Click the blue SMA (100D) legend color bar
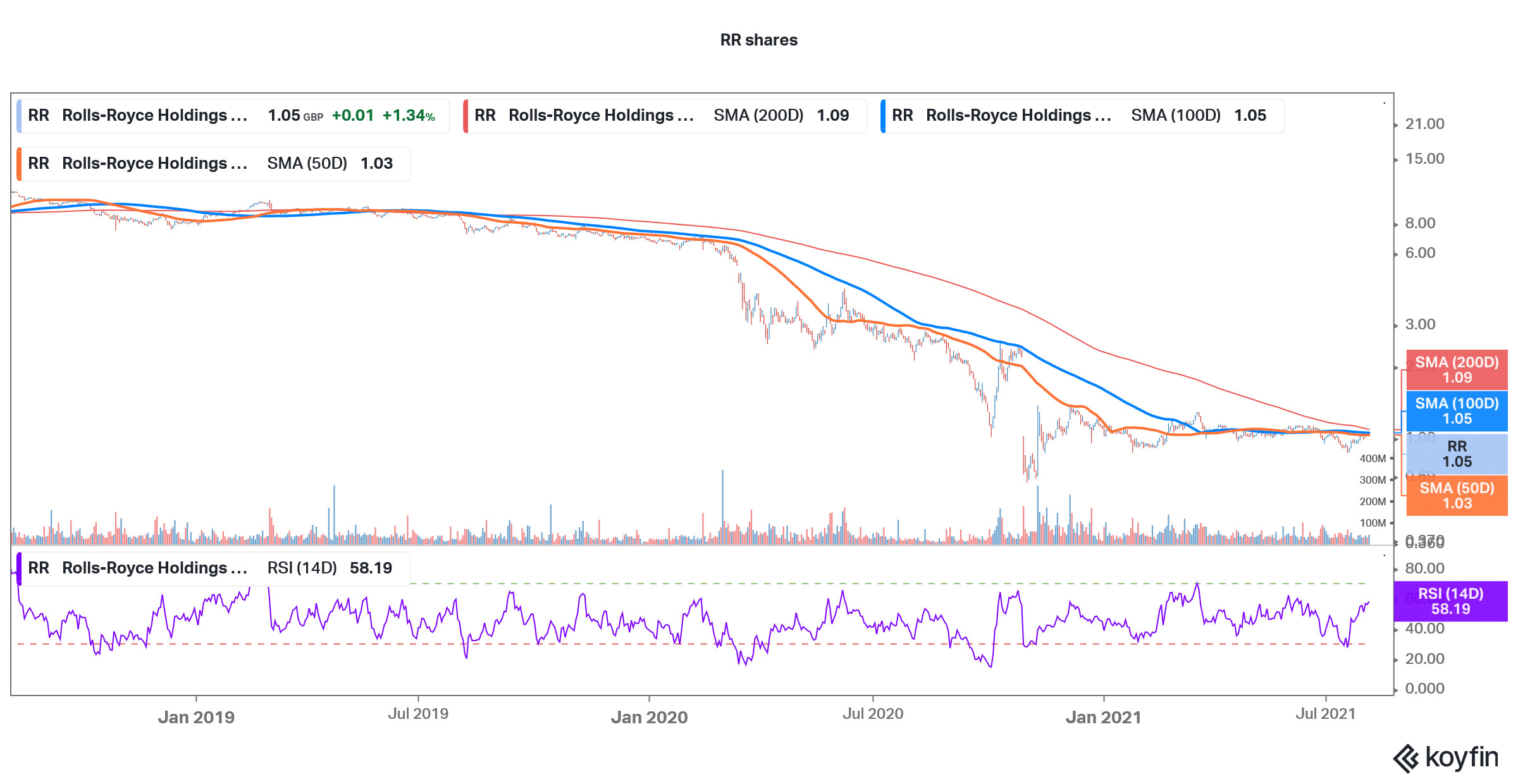The height and width of the screenshot is (784, 1518). click(x=883, y=116)
